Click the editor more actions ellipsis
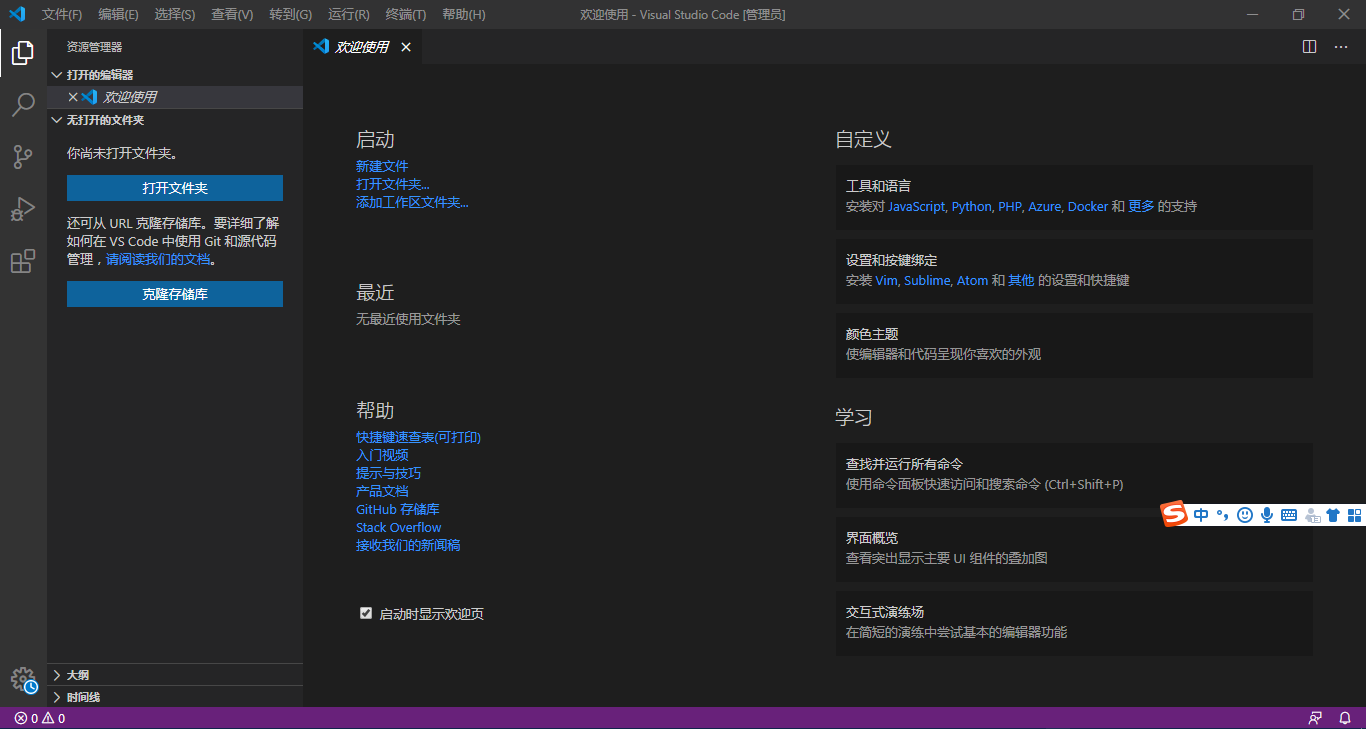Viewport: 1366px width, 729px height. pyautogui.click(x=1341, y=46)
